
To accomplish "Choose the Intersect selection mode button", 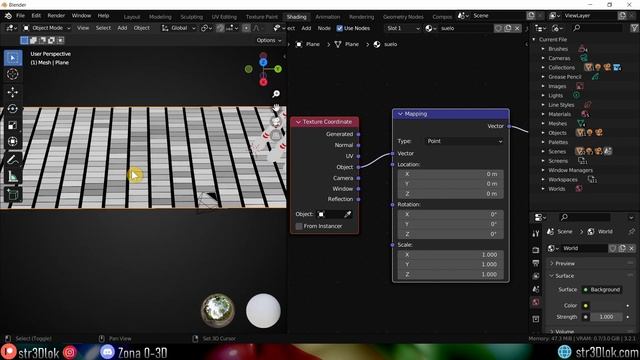I will (60, 40).
